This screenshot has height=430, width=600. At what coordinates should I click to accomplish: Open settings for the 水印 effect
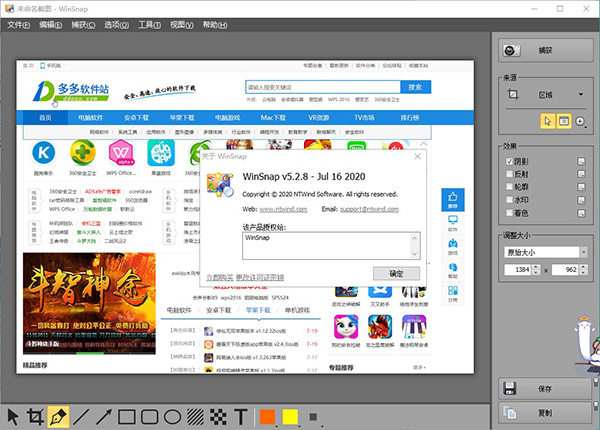point(581,200)
